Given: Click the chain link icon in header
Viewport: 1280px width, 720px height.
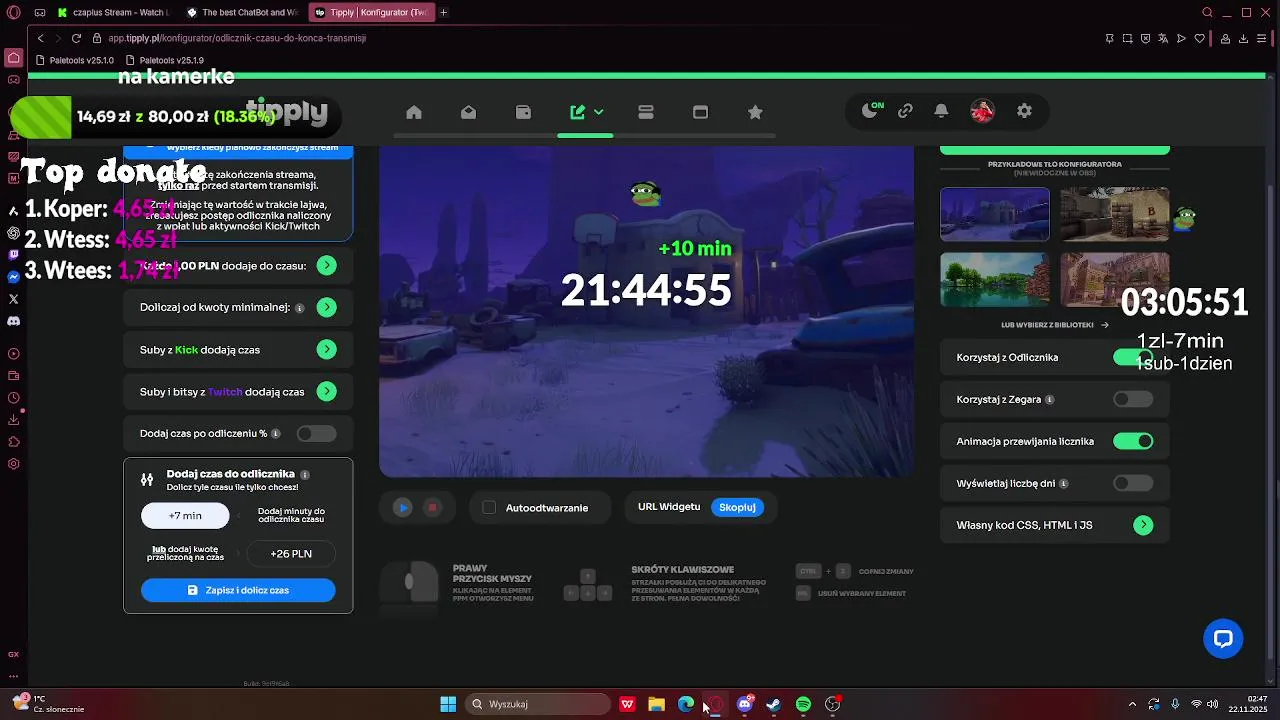Looking at the screenshot, I should (905, 111).
